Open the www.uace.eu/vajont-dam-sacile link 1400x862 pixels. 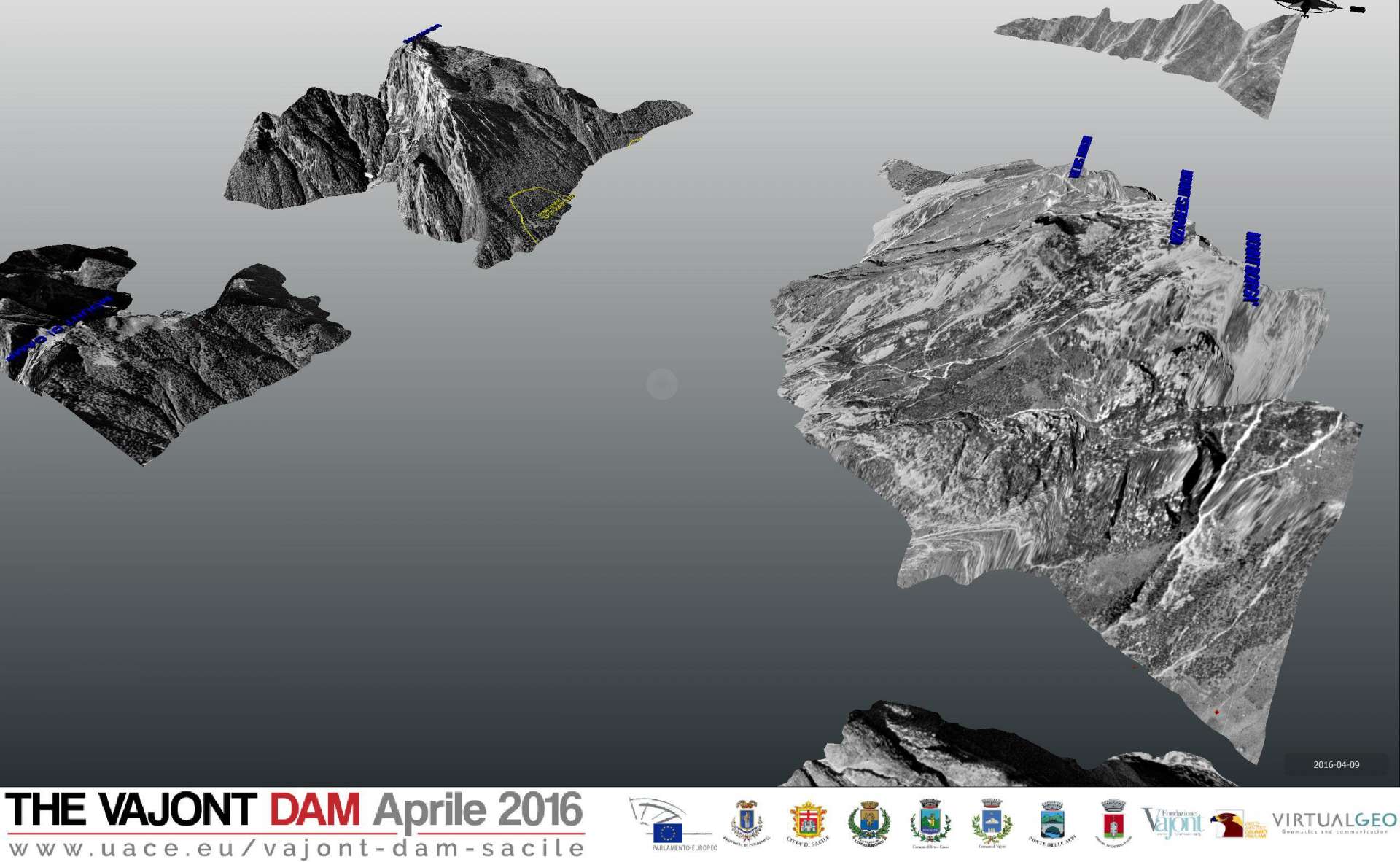296,849
